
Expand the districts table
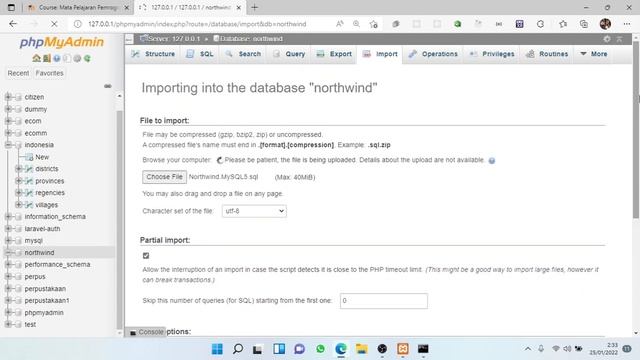click(x=18, y=169)
